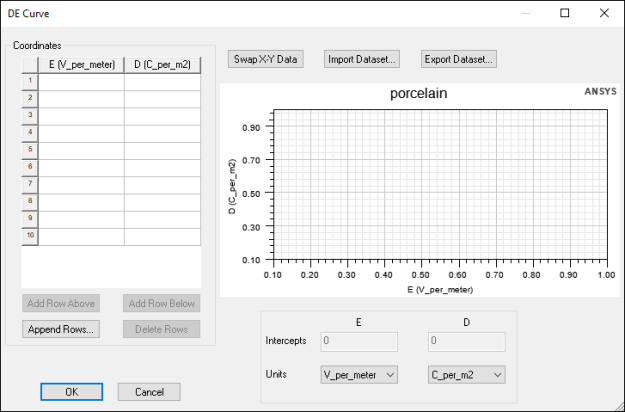Close the DE Curve window
Viewport: 625px width, 412px height.
604,13
